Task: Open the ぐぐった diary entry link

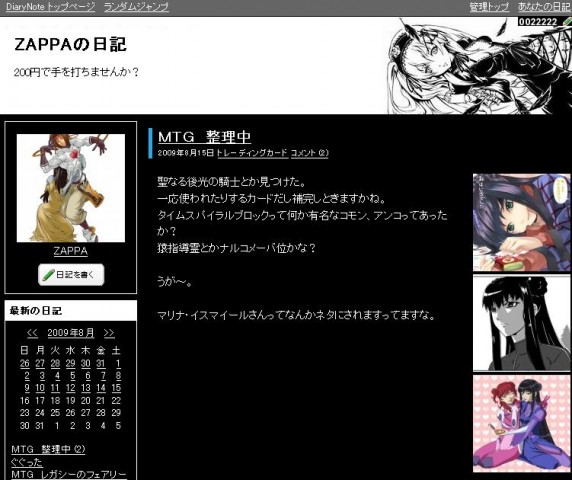Action: pos(27,462)
